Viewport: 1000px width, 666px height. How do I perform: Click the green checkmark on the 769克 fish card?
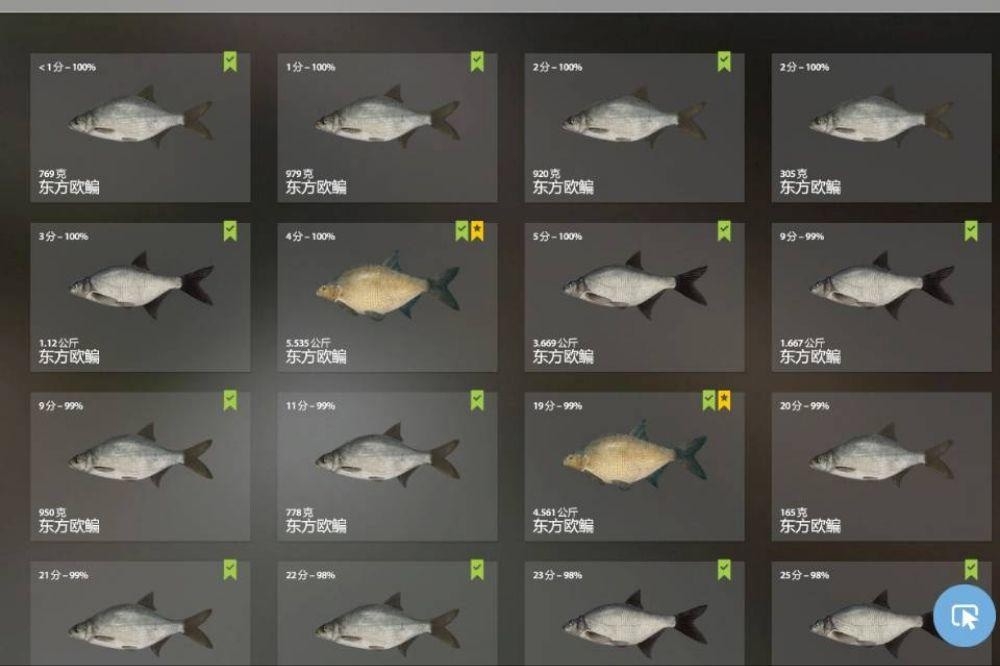point(230,62)
